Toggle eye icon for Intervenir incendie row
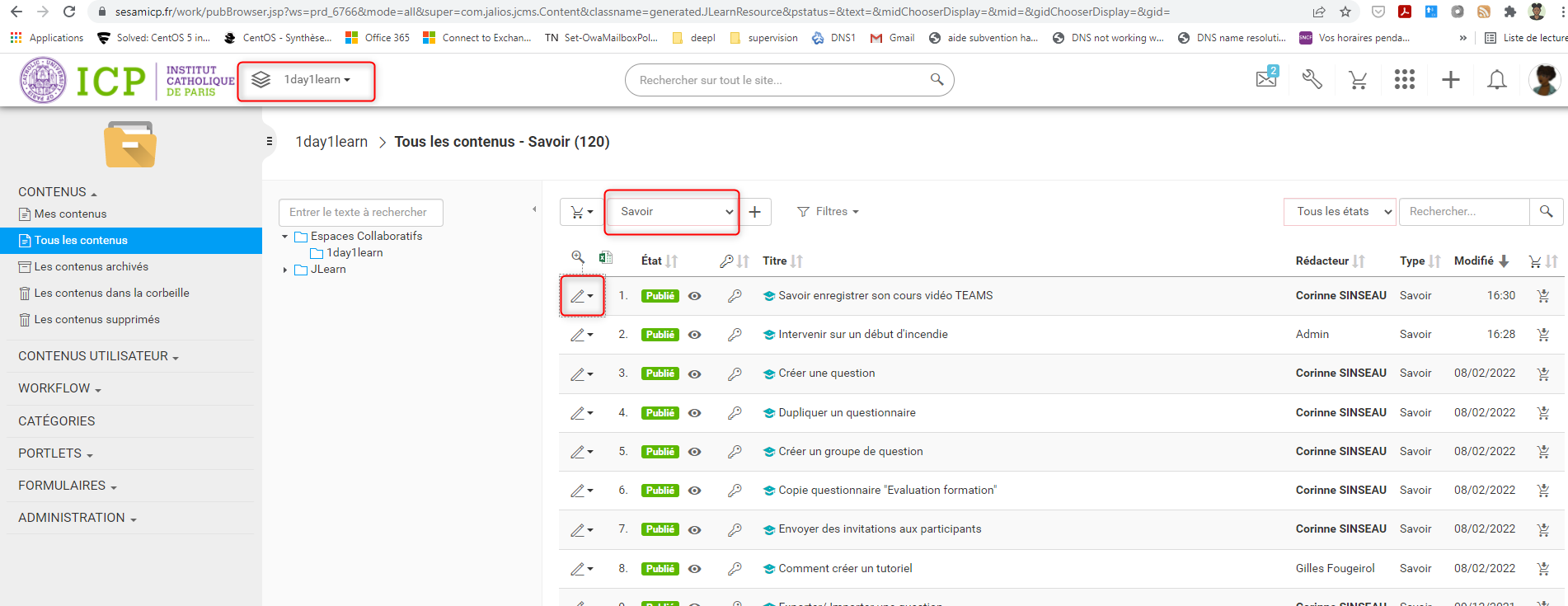Viewport: 1568px width, 606px height. [695, 335]
